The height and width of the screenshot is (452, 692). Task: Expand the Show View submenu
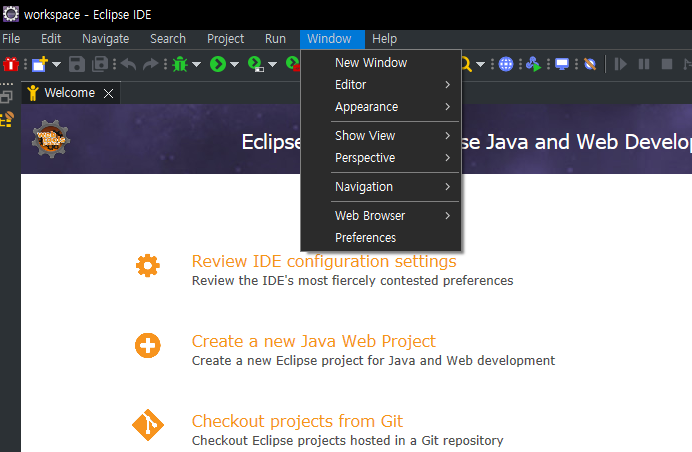(381, 136)
